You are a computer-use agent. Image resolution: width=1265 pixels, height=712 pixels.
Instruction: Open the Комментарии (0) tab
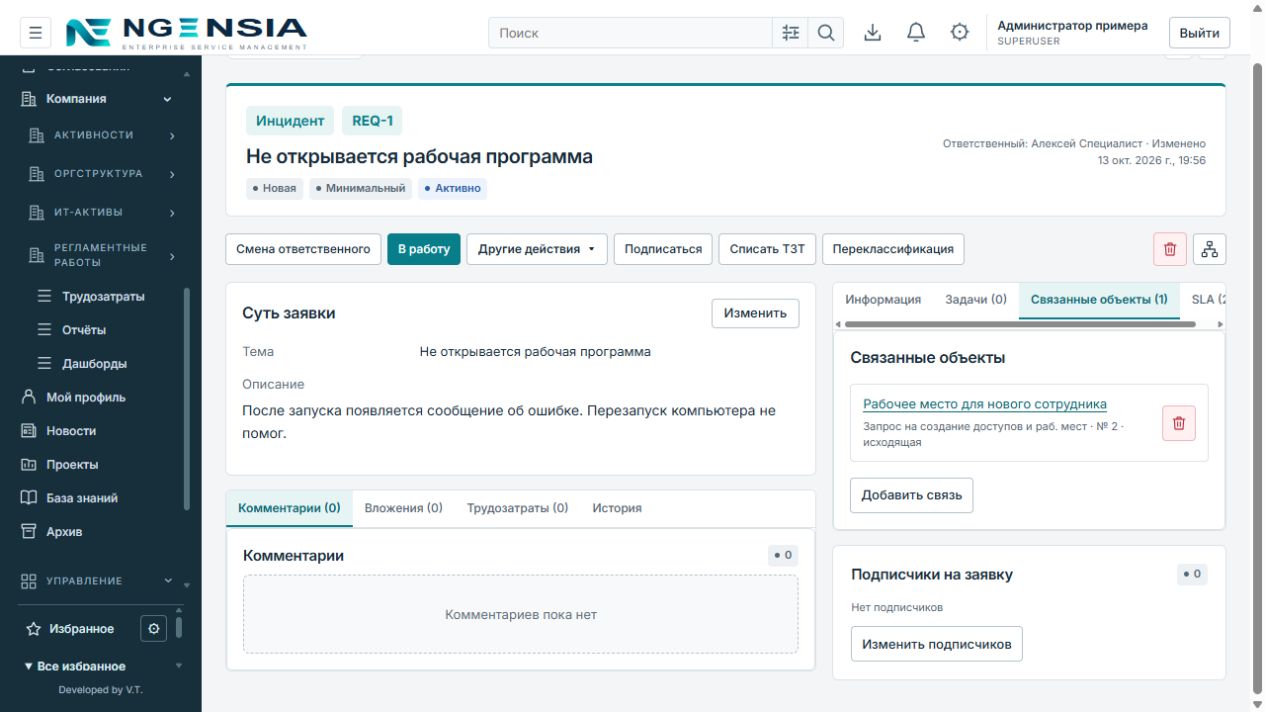pyautogui.click(x=289, y=508)
